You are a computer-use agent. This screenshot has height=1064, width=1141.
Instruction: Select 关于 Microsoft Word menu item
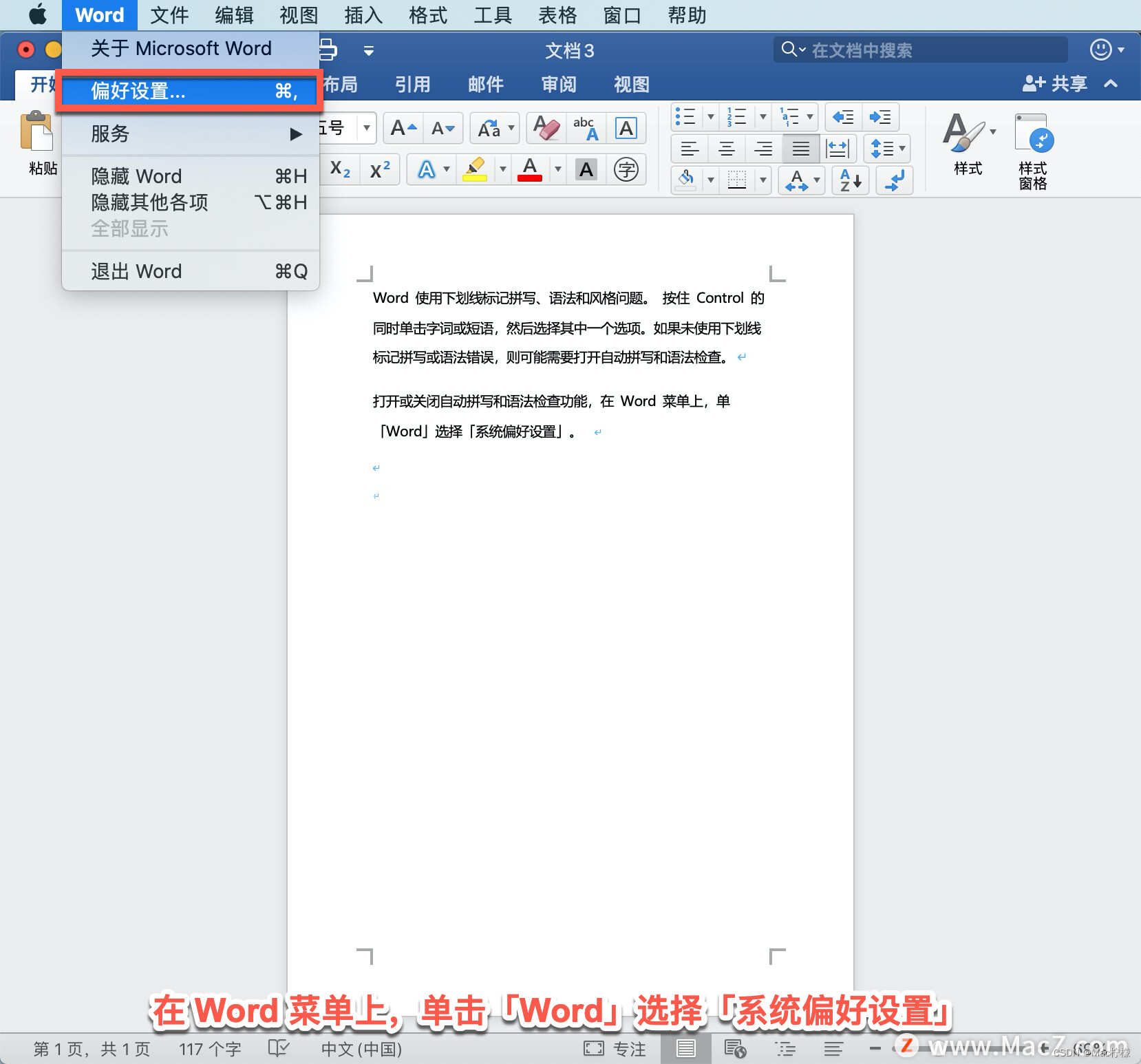[190, 48]
